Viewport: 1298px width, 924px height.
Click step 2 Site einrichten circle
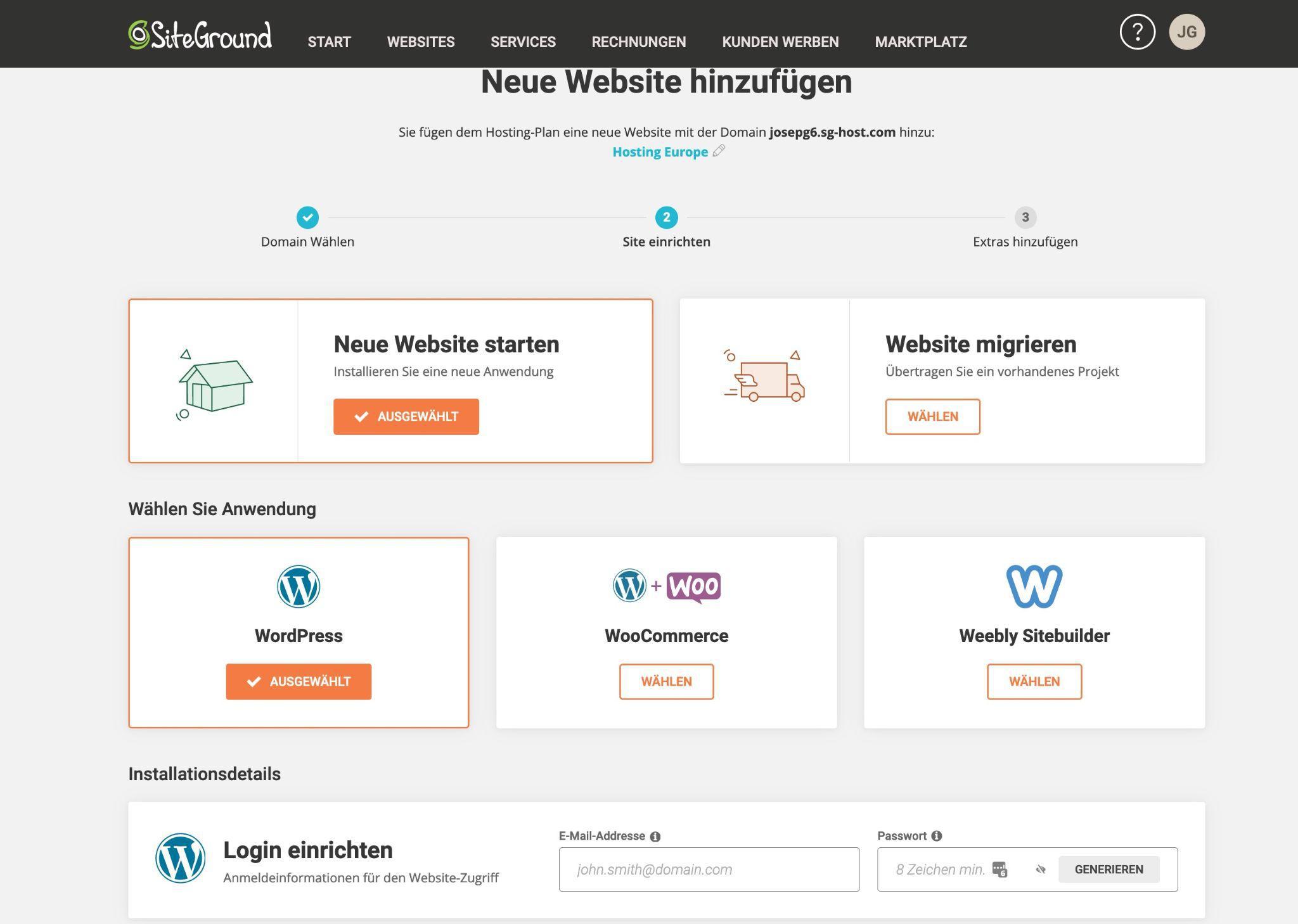tap(666, 217)
